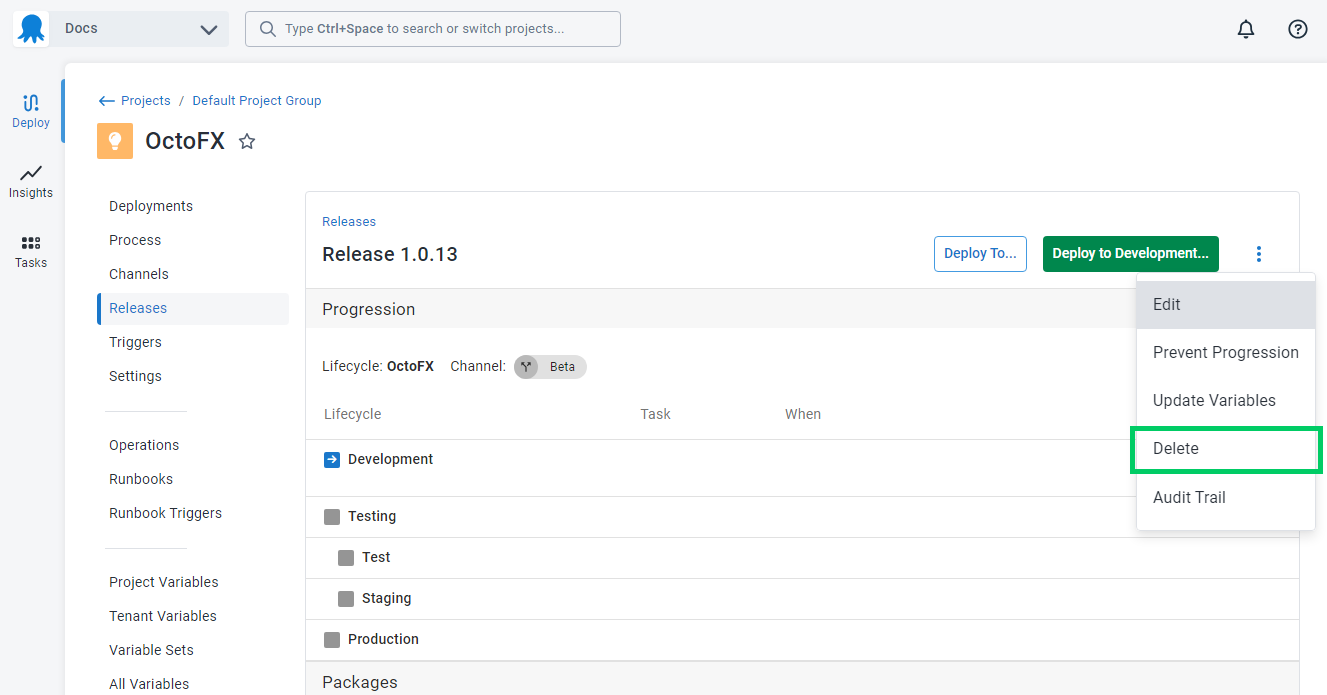Open Insights in the sidebar
This screenshot has width=1327, height=695.
click(31, 181)
